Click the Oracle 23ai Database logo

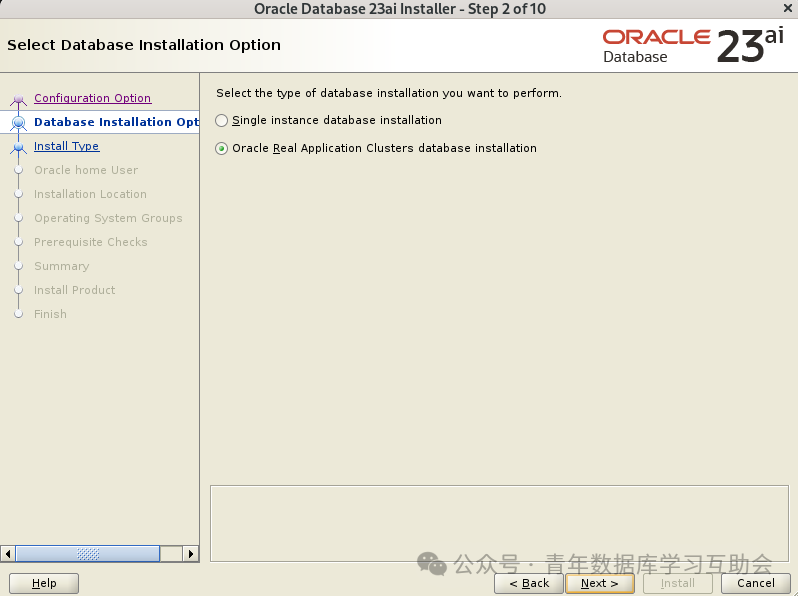coord(693,46)
